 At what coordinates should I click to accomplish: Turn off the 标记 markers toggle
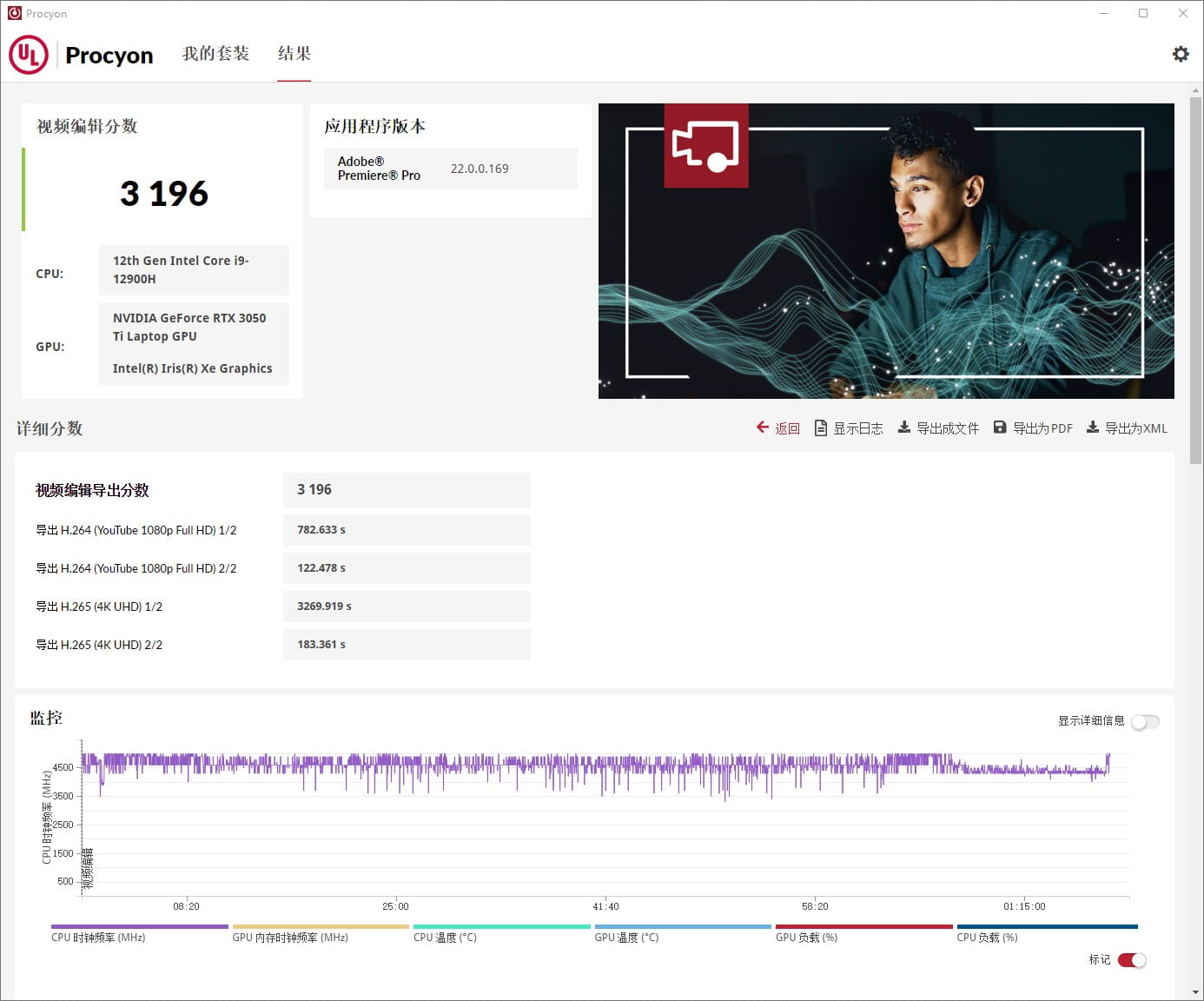click(1132, 960)
